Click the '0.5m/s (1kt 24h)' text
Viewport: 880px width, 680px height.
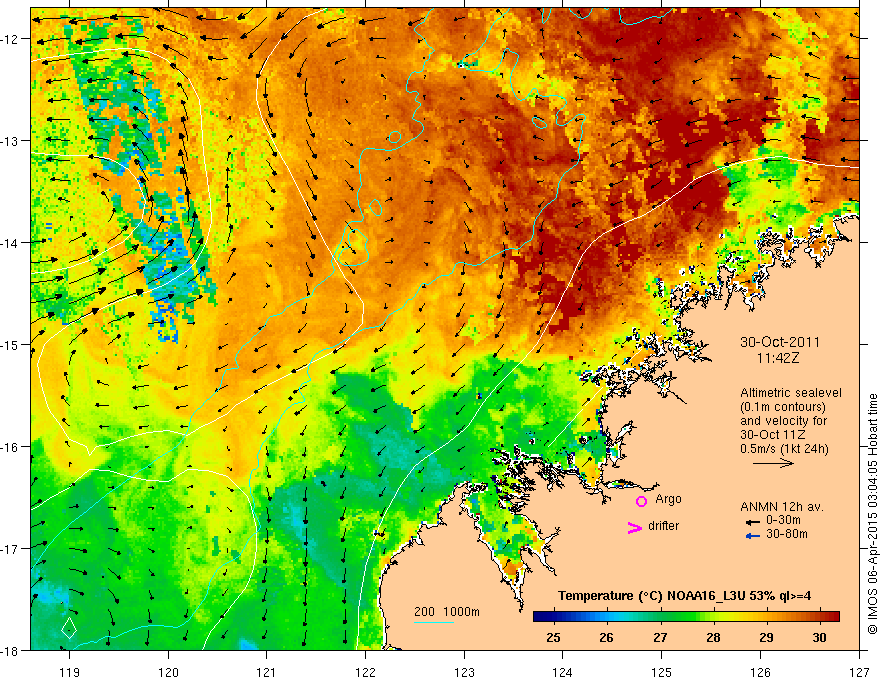click(x=784, y=449)
